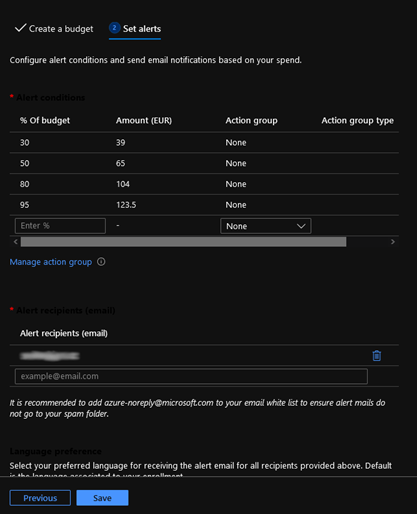417x514 pixels.
Task: Select the 95 percent alert row
Action: click(204, 205)
